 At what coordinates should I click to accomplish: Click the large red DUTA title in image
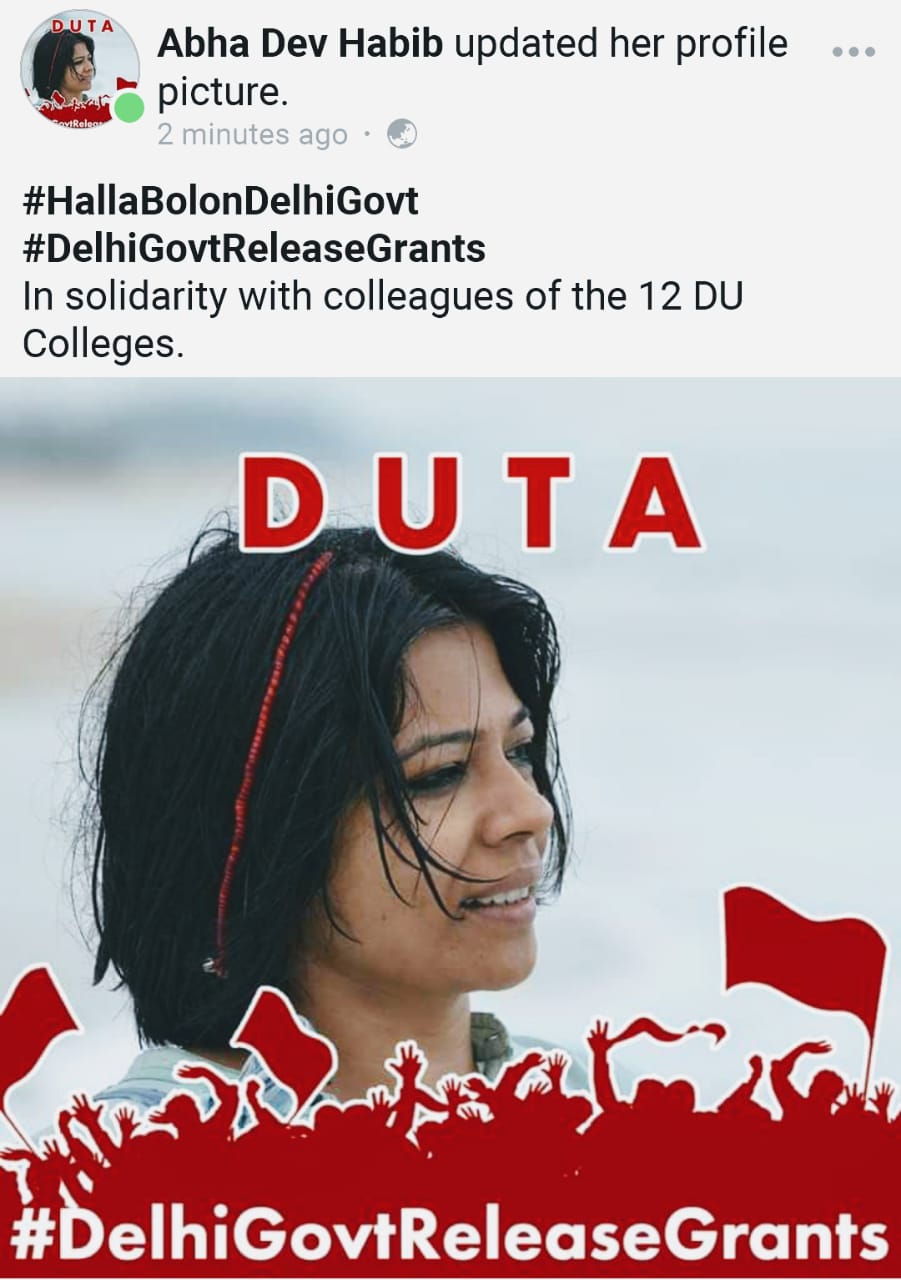(471, 503)
